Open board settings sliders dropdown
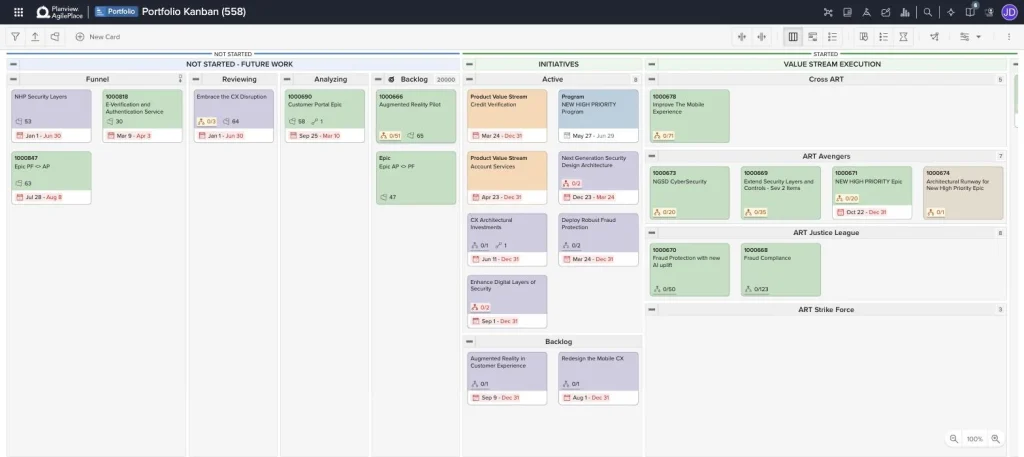The image size is (1024, 457). click(x=970, y=37)
